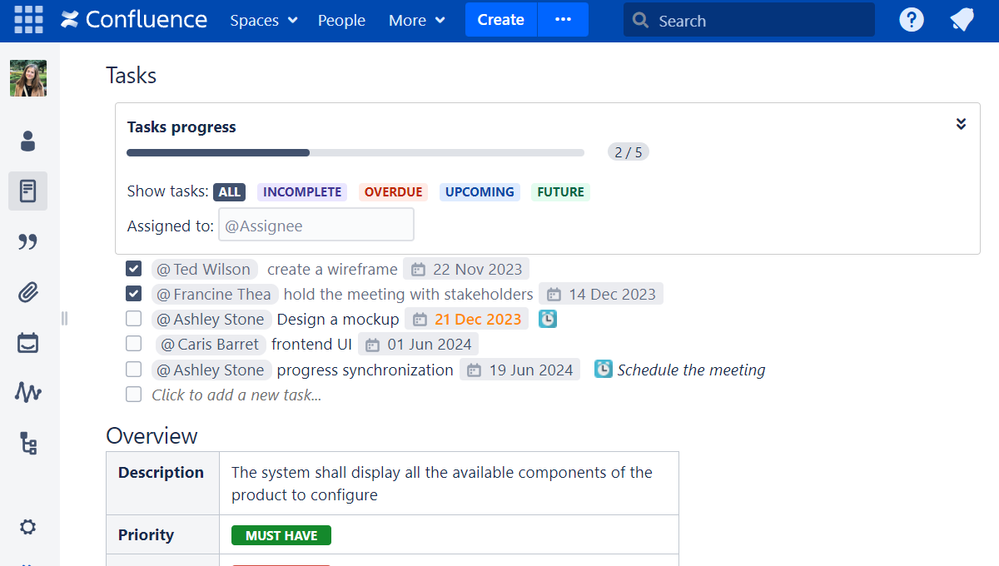Click the Overview heading
The width and height of the screenshot is (999, 566).
152,436
